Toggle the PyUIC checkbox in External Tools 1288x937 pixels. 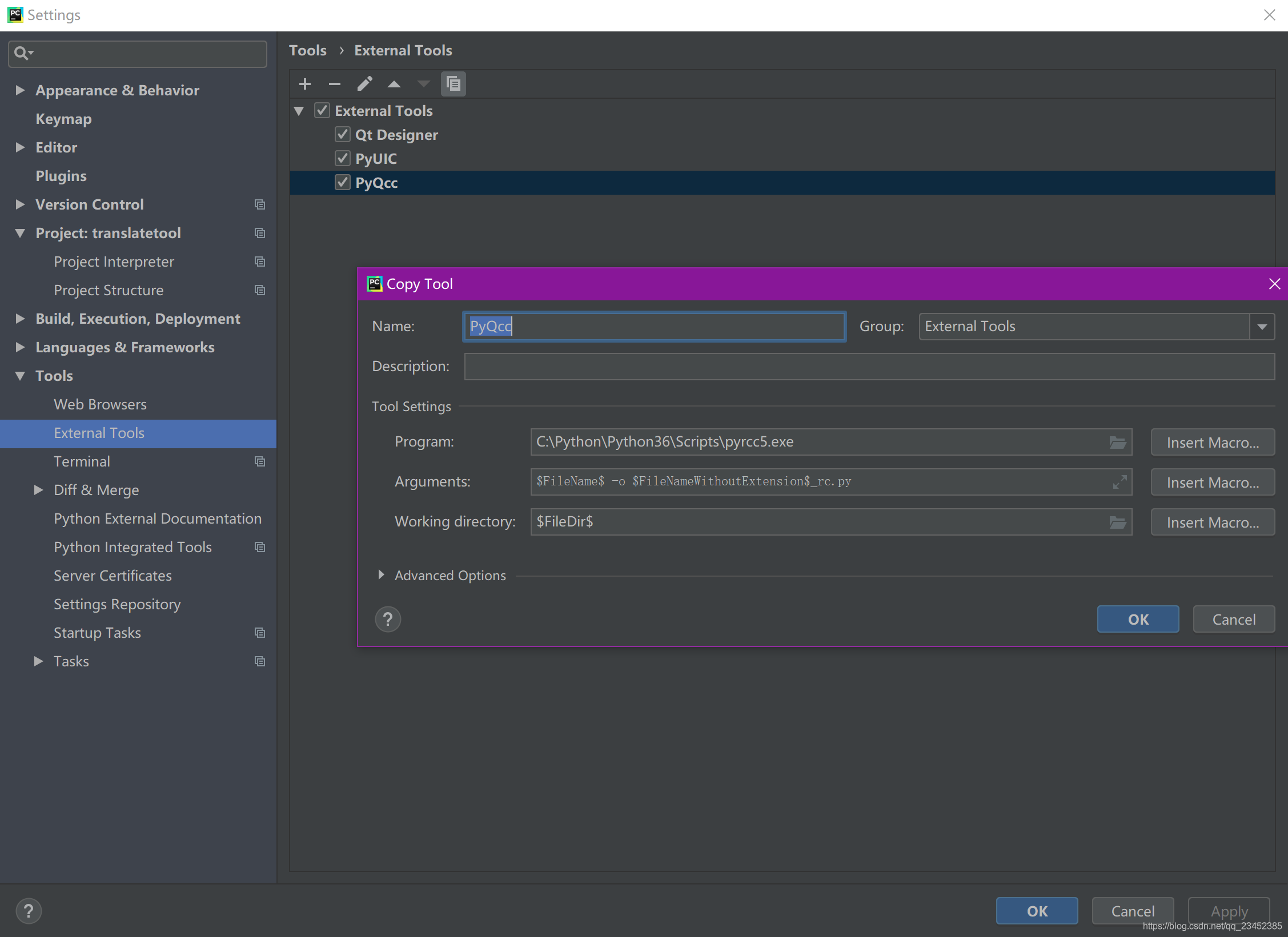click(343, 158)
